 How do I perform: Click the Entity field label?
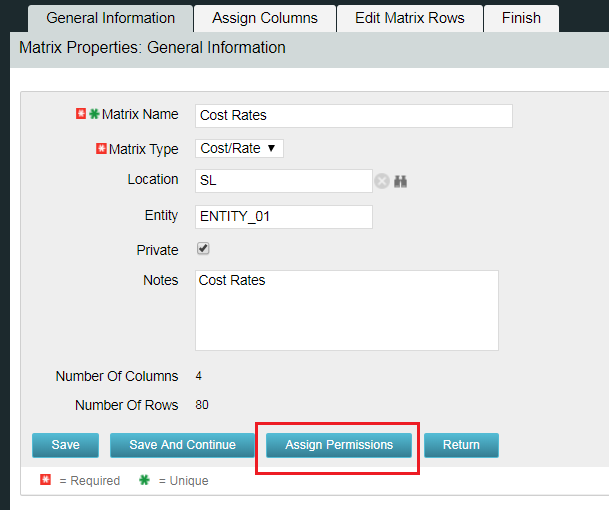(161, 216)
